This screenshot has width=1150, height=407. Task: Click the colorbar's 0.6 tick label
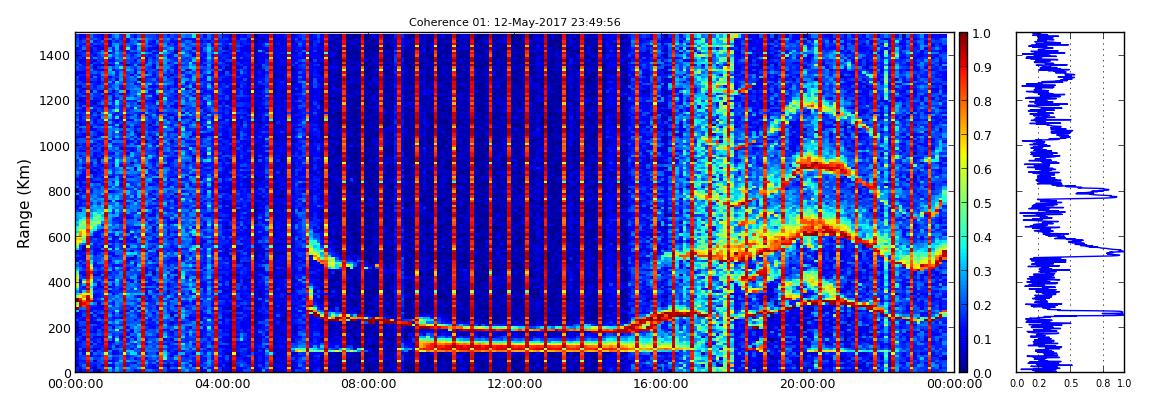(x=982, y=169)
